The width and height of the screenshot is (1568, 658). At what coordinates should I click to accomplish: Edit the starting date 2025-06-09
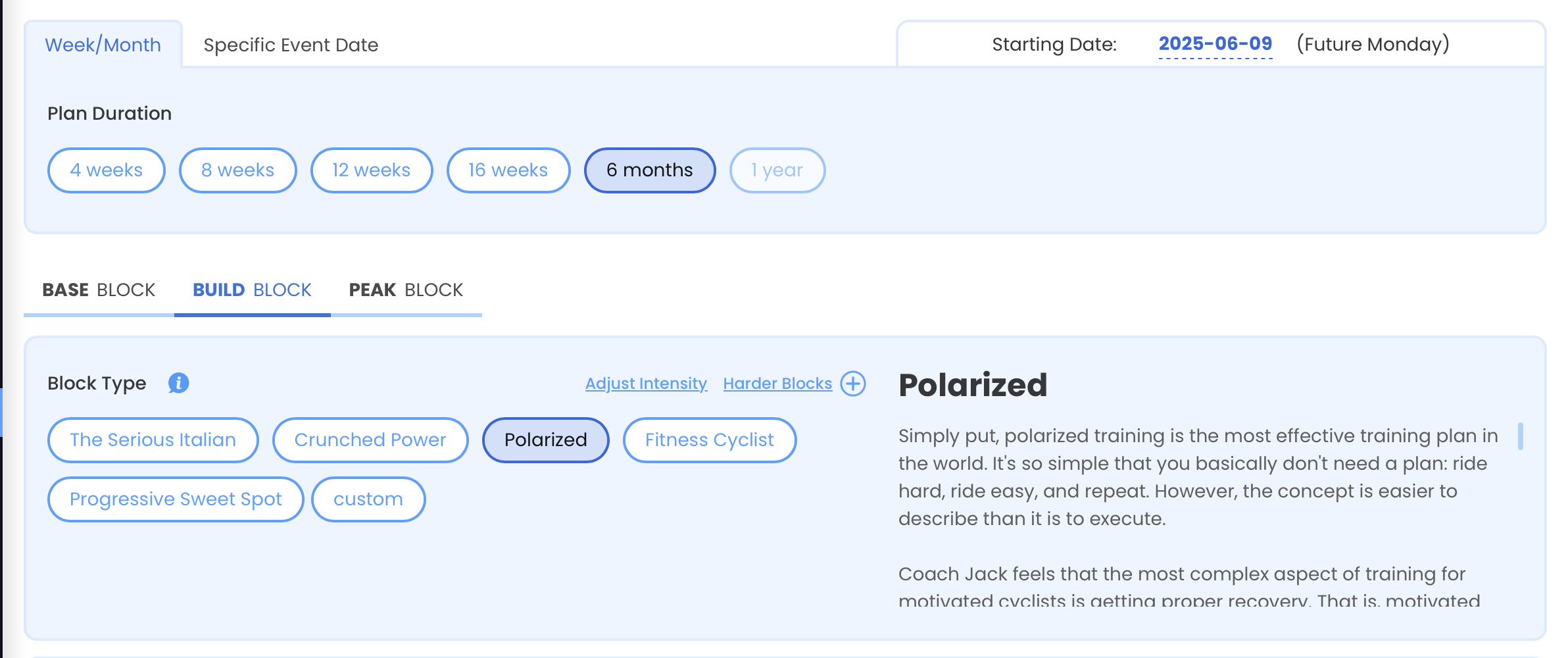(x=1215, y=44)
